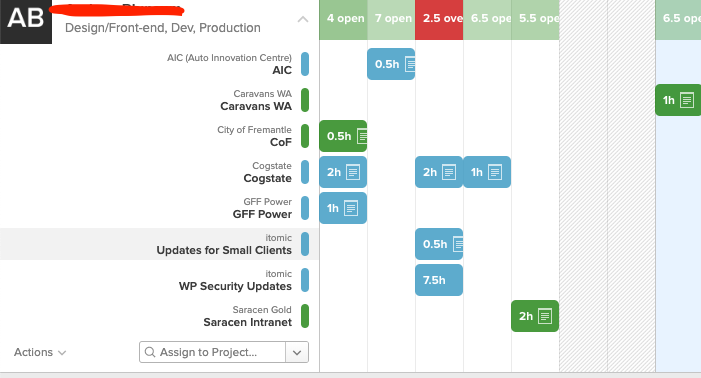This screenshot has width=701, height=378.
Task: Open the Assign to Project dropdown arrow
Action: click(x=297, y=352)
